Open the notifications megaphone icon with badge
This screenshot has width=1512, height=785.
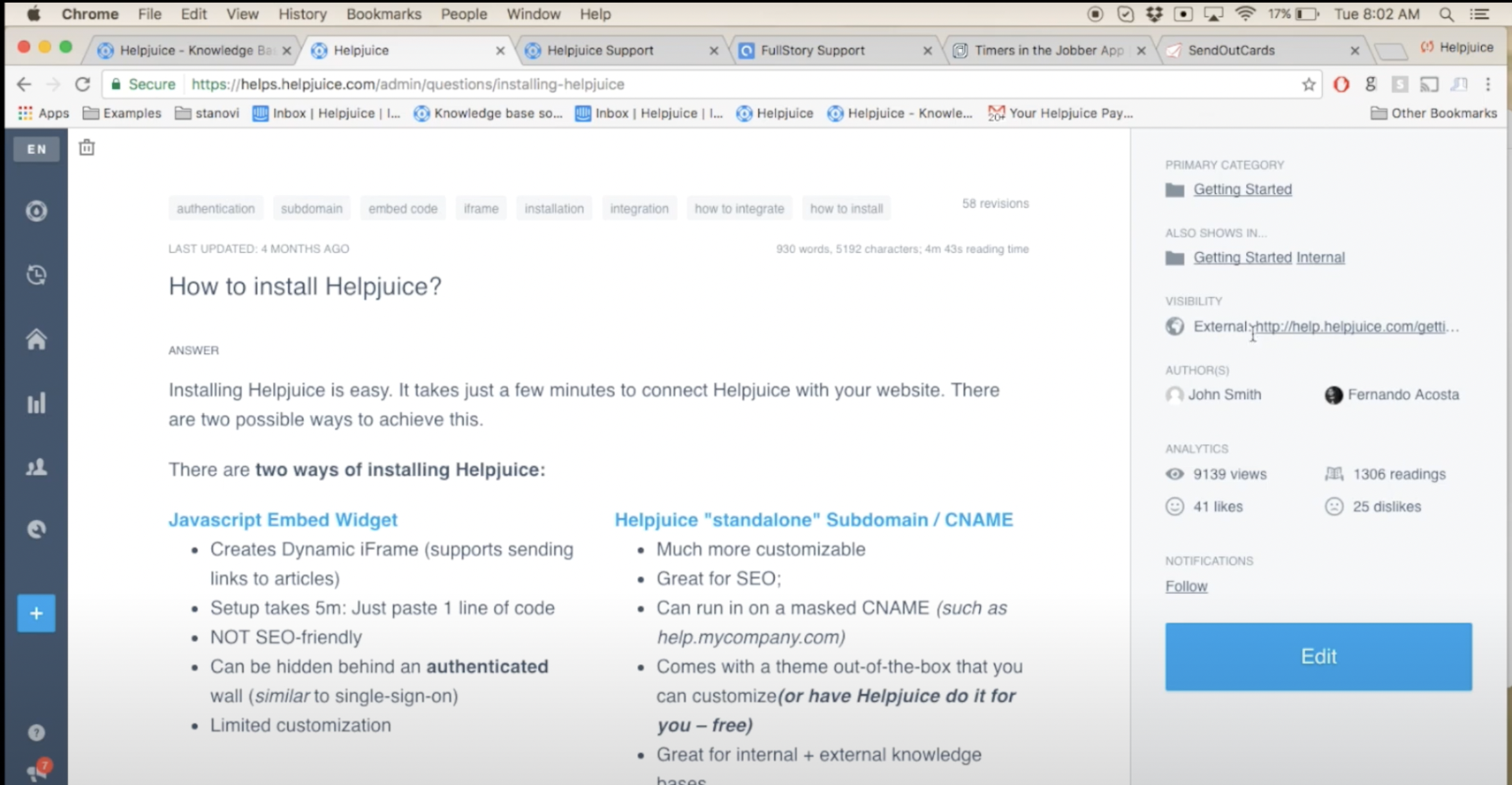point(38,769)
